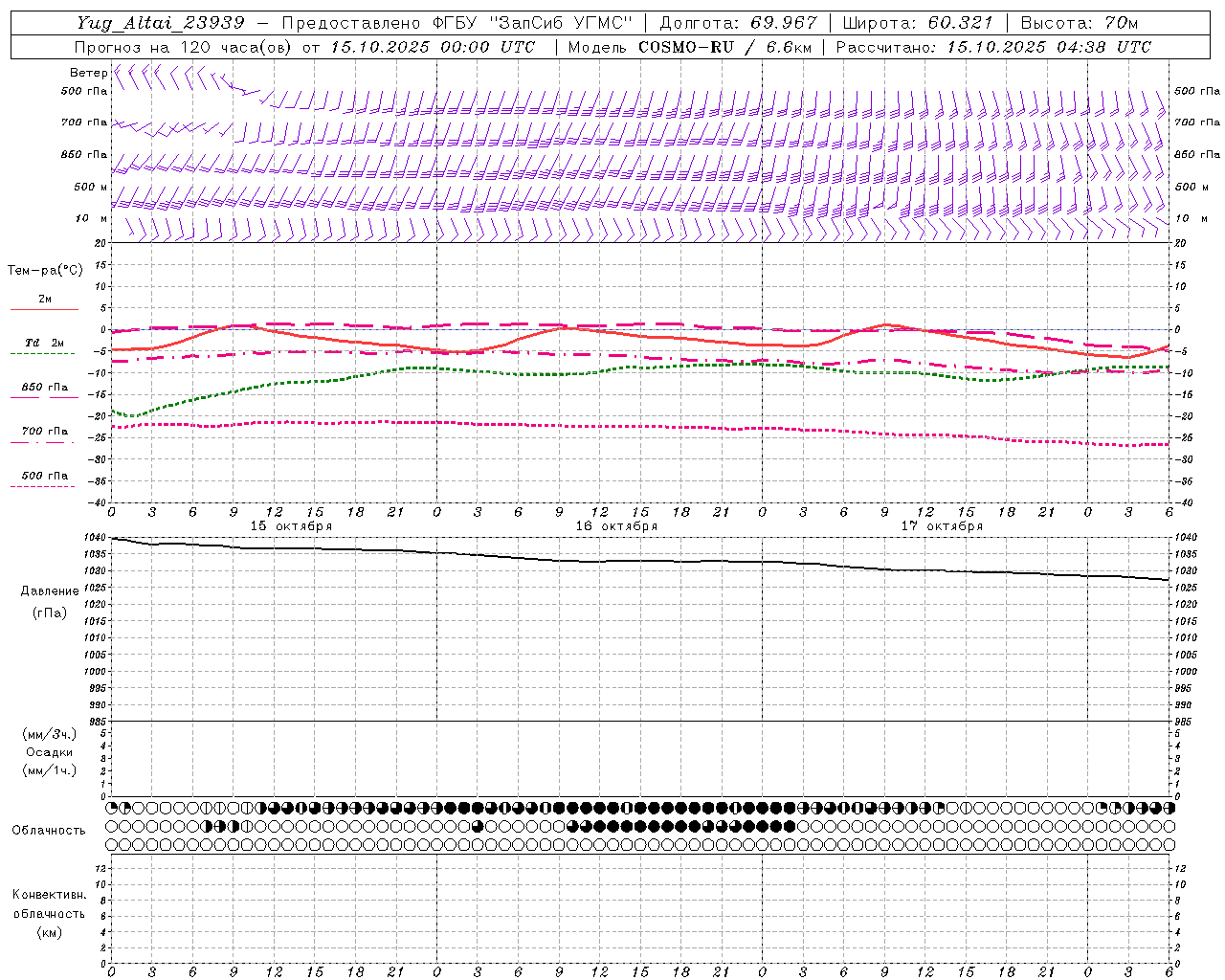The width and height of the screenshot is (1225, 980).
Task: Click the 'Широта: 60.321' latitude value
Action: point(918,23)
